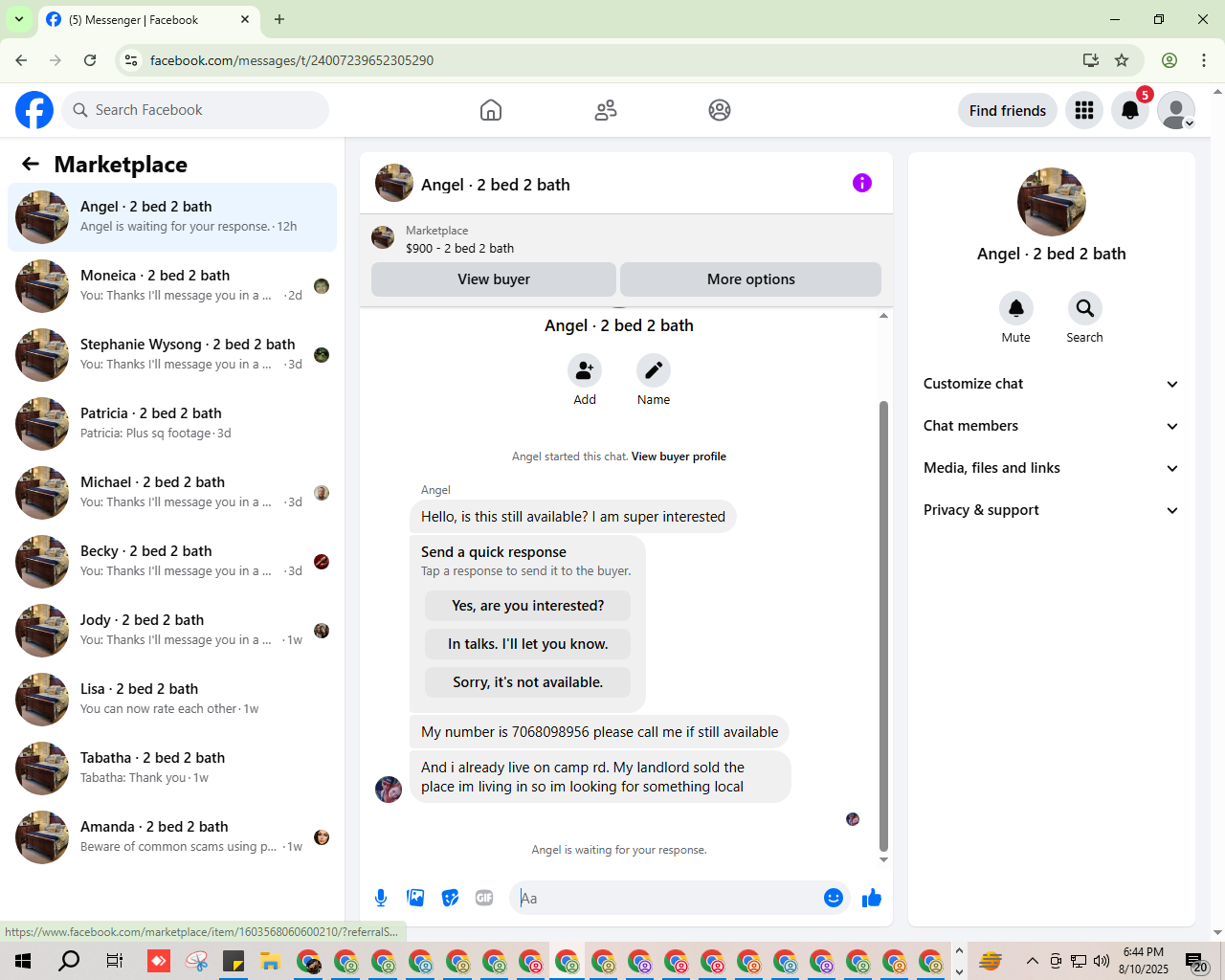Open the account profile avatar menu
This screenshot has width=1225, height=980.
click(1176, 110)
